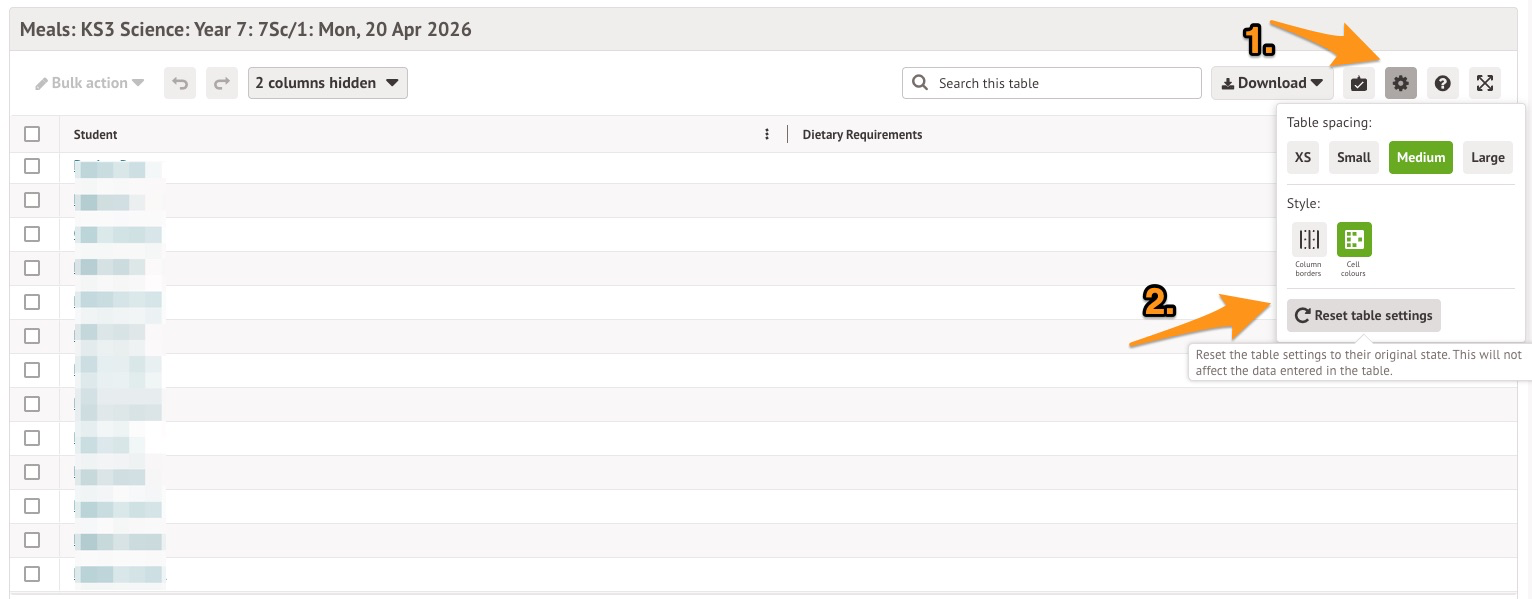Open the help question mark icon
Image resolution: width=1532 pixels, height=599 pixels.
click(1442, 83)
